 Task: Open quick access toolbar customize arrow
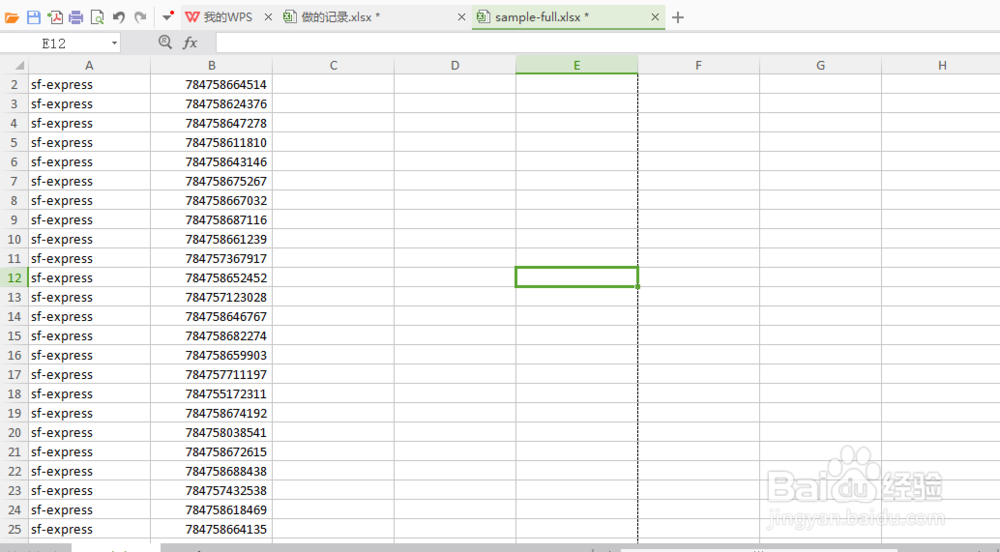click(x=168, y=17)
